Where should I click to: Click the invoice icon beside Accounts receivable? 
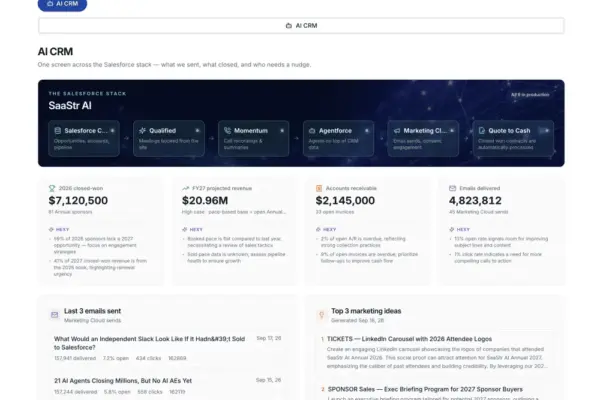pyautogui.click(x=319, y=188)
